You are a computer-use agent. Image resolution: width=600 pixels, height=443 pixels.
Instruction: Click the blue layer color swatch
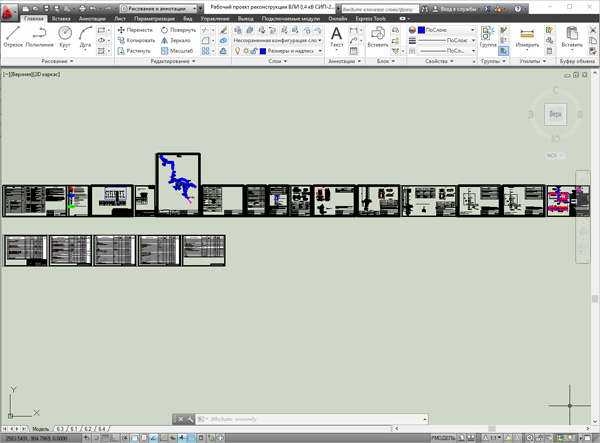263,50
